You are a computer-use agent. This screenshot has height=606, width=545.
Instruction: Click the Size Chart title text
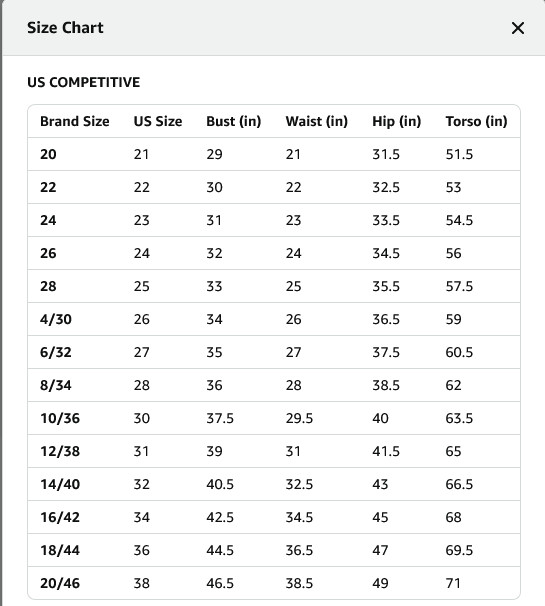point(65,28)
